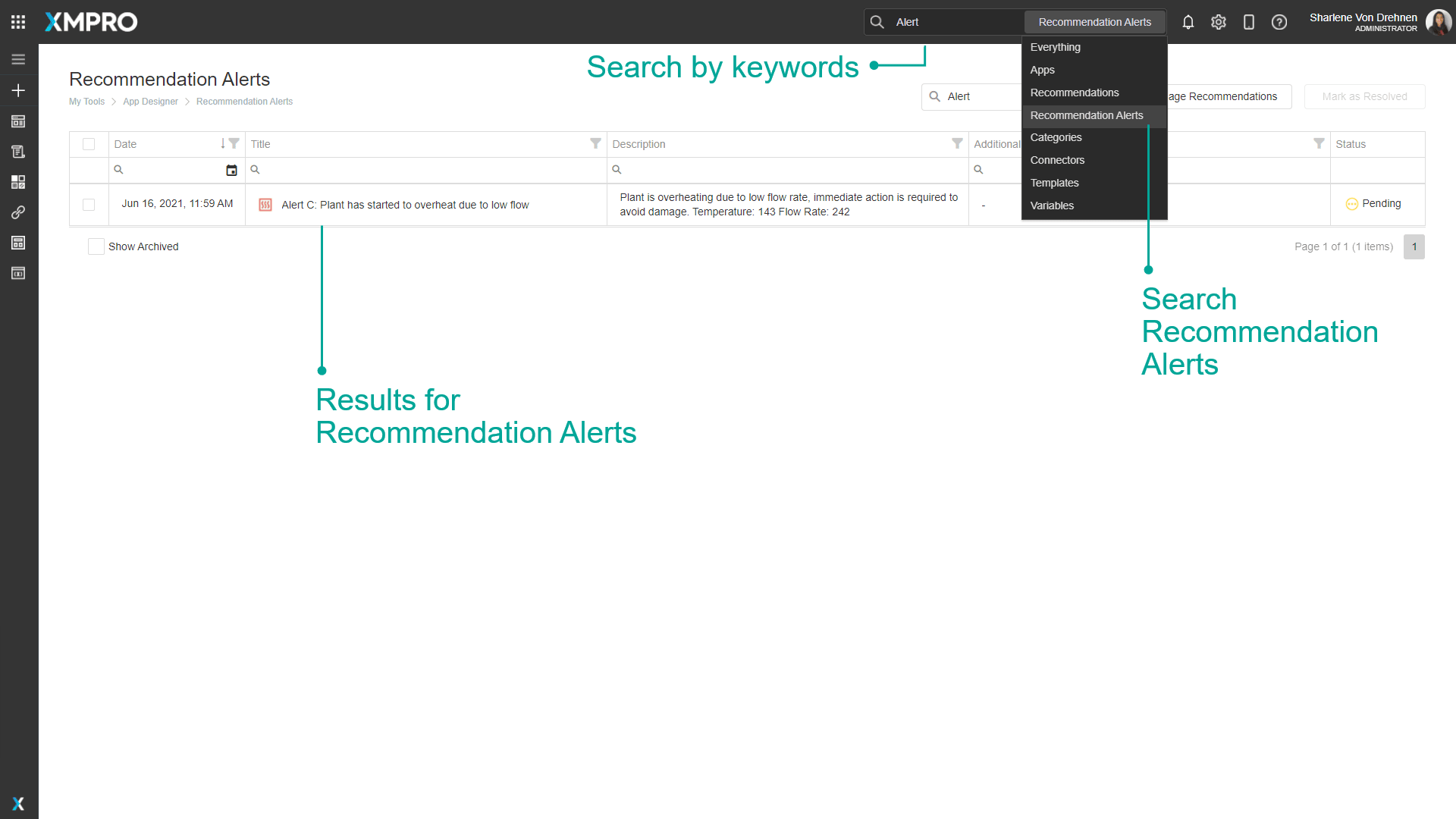Image resolution: width=1456 pixels, height=819 pixels.
Task: Open the connectors link icon in sidebar
Action: (x=18, y=212)
